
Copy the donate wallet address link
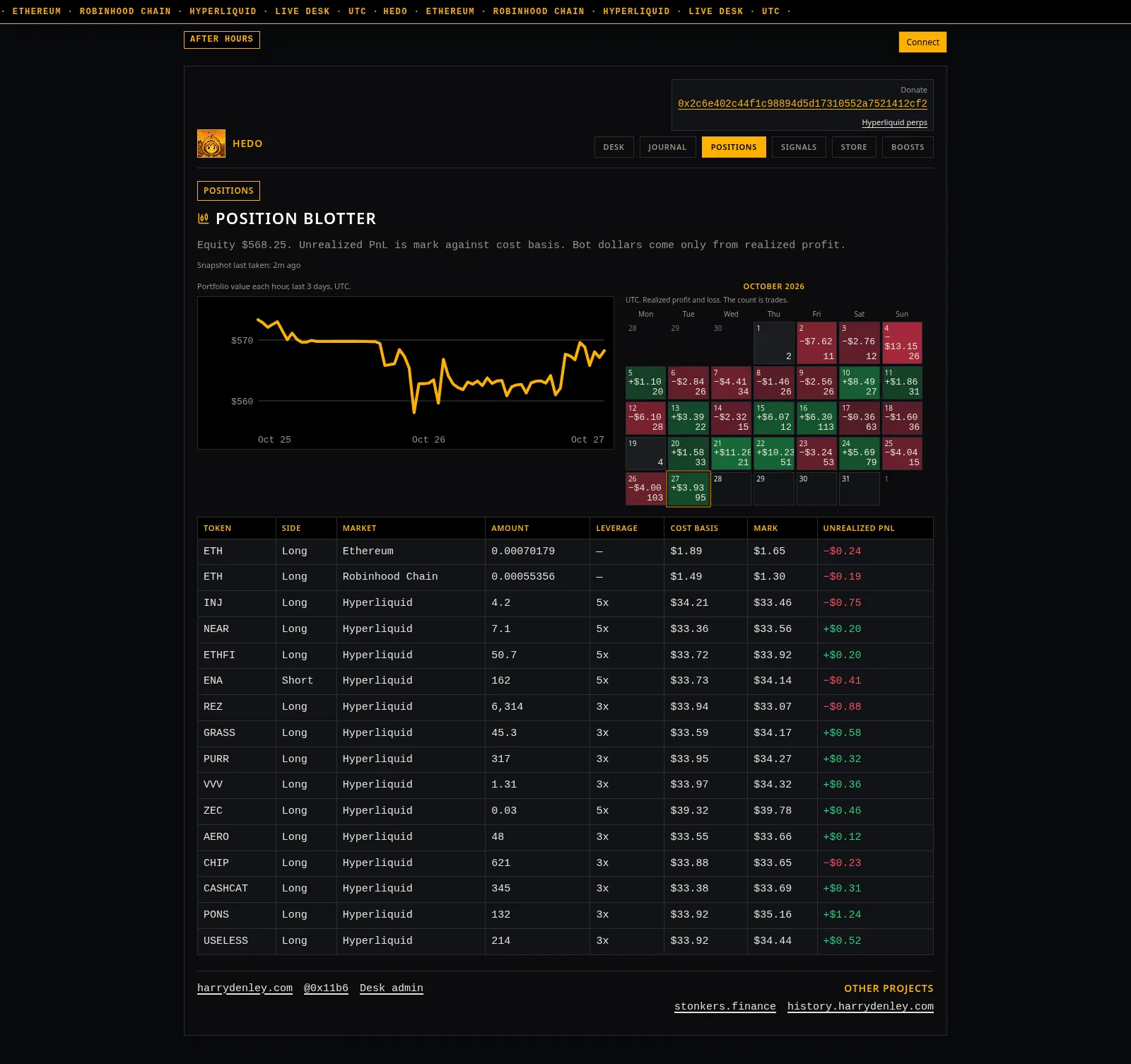(802, 104)
